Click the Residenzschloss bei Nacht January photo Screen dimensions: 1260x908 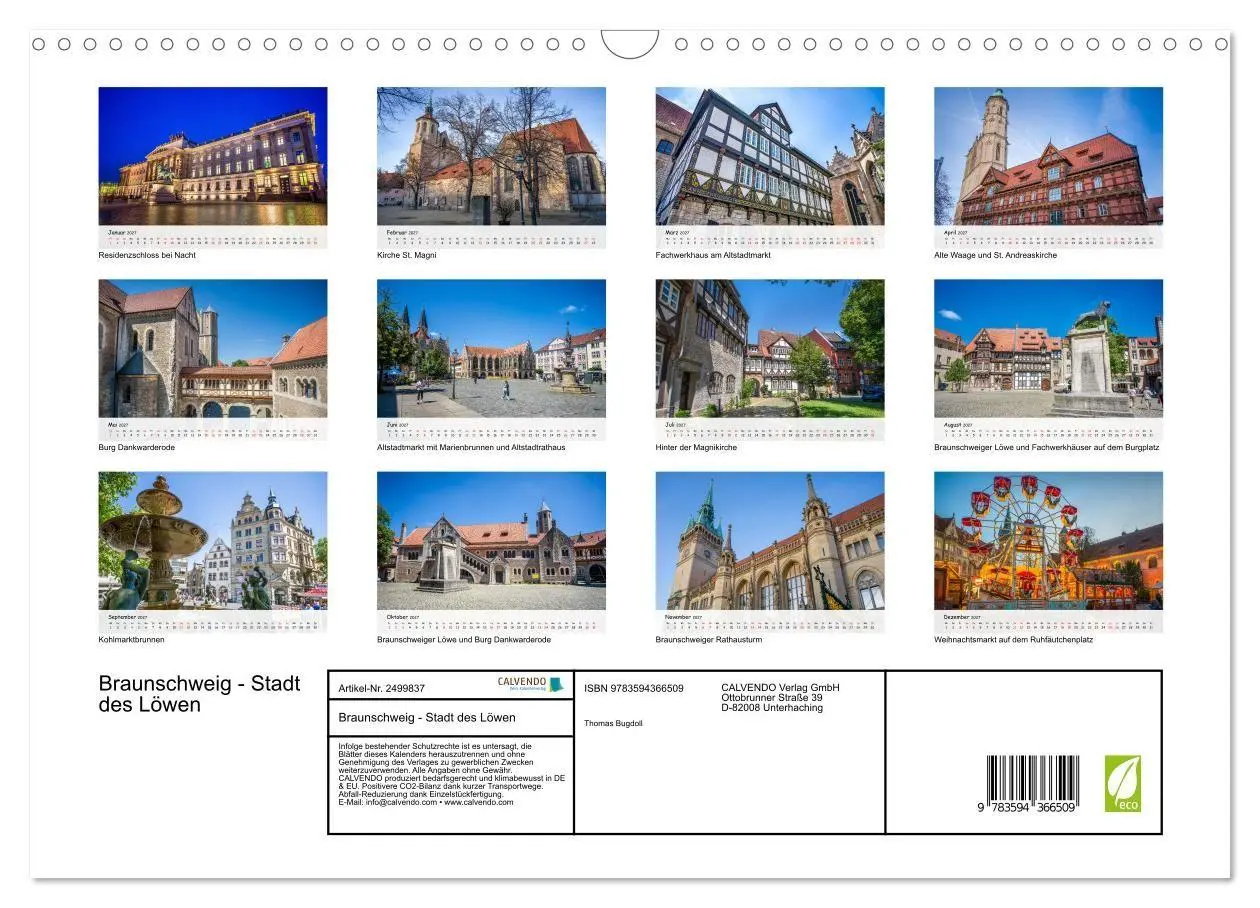click(212, 156)
